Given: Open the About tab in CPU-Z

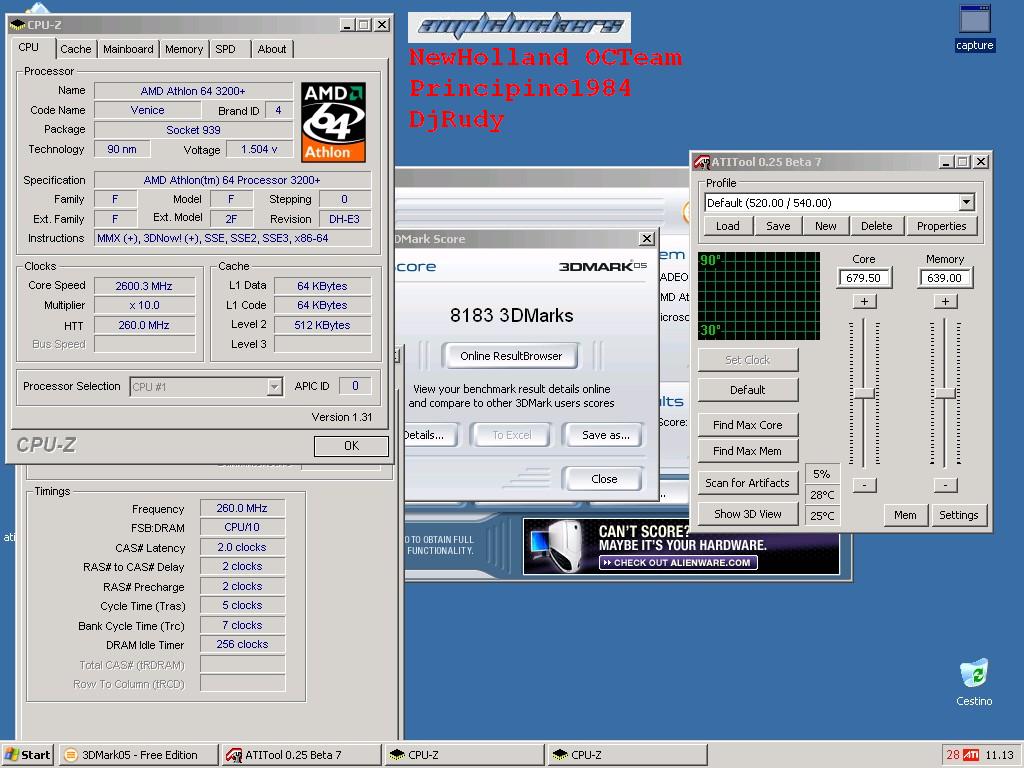Looking at the screenshot, I should (272, 49).
